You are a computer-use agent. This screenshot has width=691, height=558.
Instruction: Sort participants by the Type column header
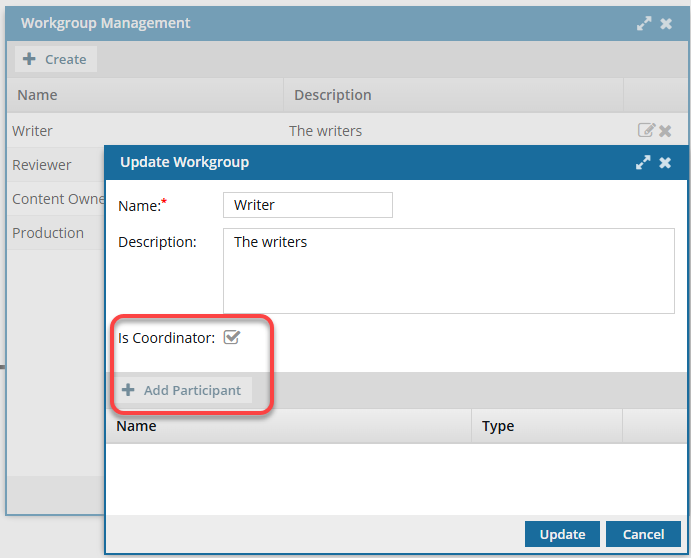498,426
